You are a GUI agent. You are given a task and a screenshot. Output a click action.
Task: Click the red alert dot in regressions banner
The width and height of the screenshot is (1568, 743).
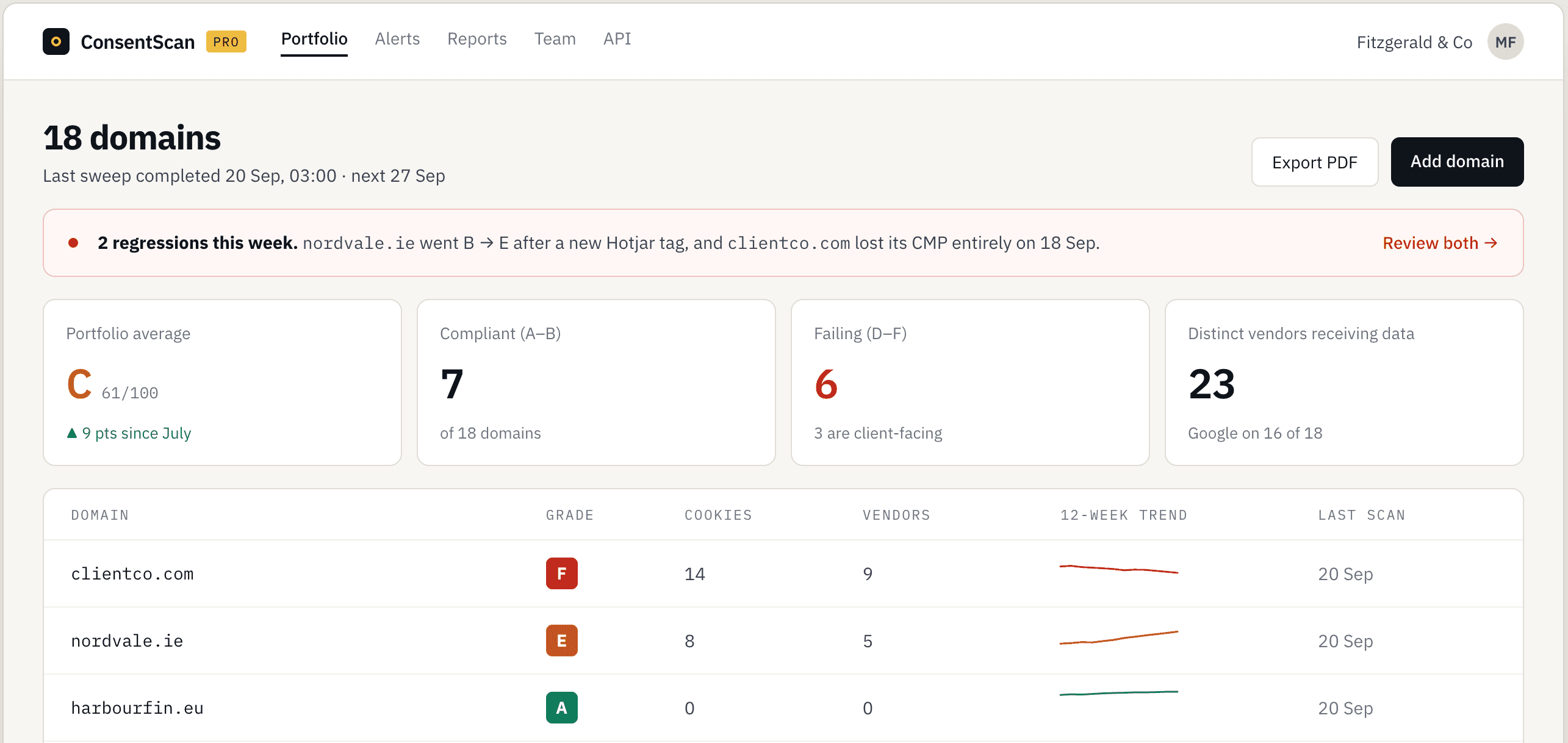coord(73,243)
